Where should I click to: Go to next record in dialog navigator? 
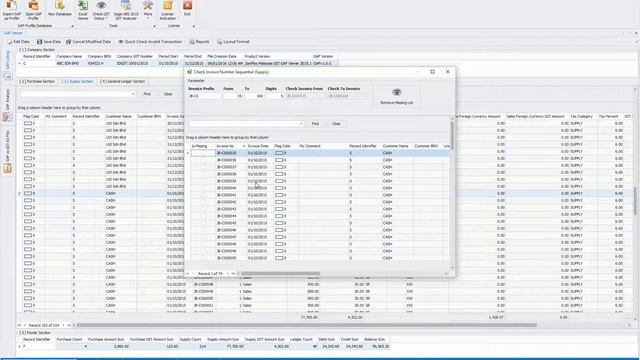(x=227, y=274)
